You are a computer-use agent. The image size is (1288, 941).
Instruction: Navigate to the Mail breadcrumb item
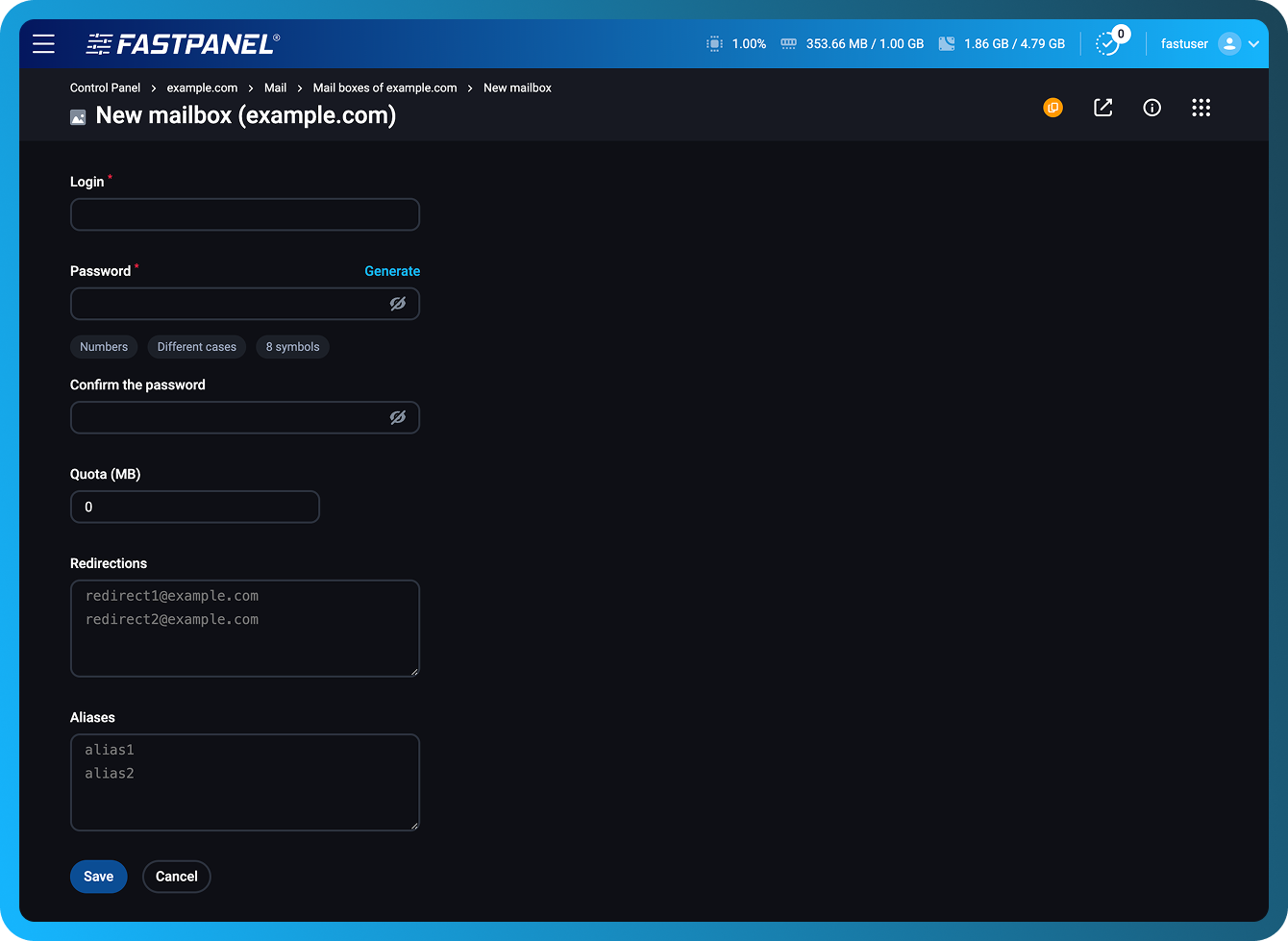point(275,87)
